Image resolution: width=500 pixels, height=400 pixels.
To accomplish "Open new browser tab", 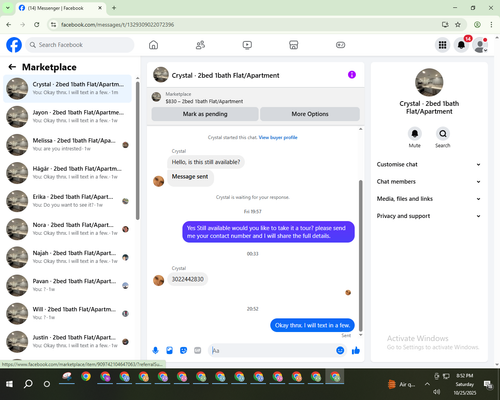I will coord(114,8).
